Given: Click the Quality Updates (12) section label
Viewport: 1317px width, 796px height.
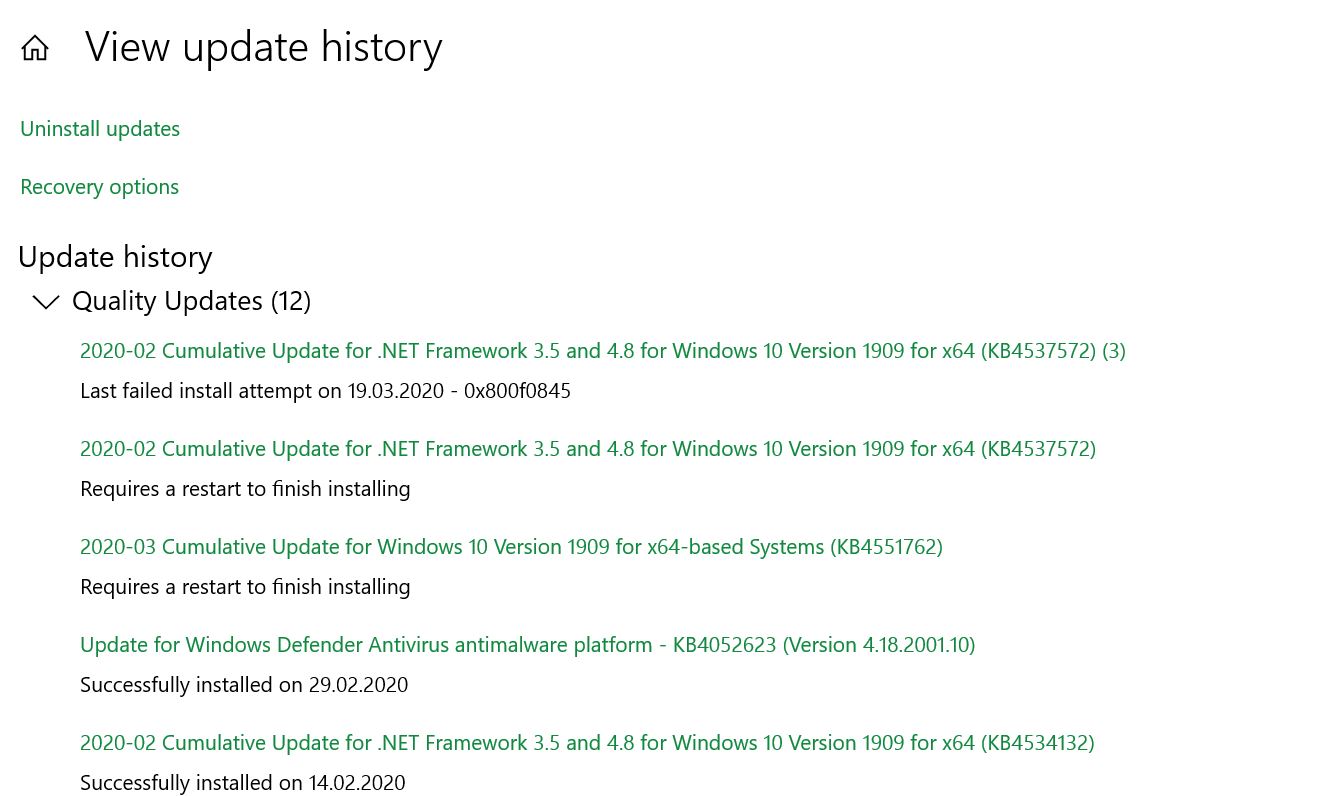Looking at the screenshot, I should pyautogui.click(x=191, y=301).
